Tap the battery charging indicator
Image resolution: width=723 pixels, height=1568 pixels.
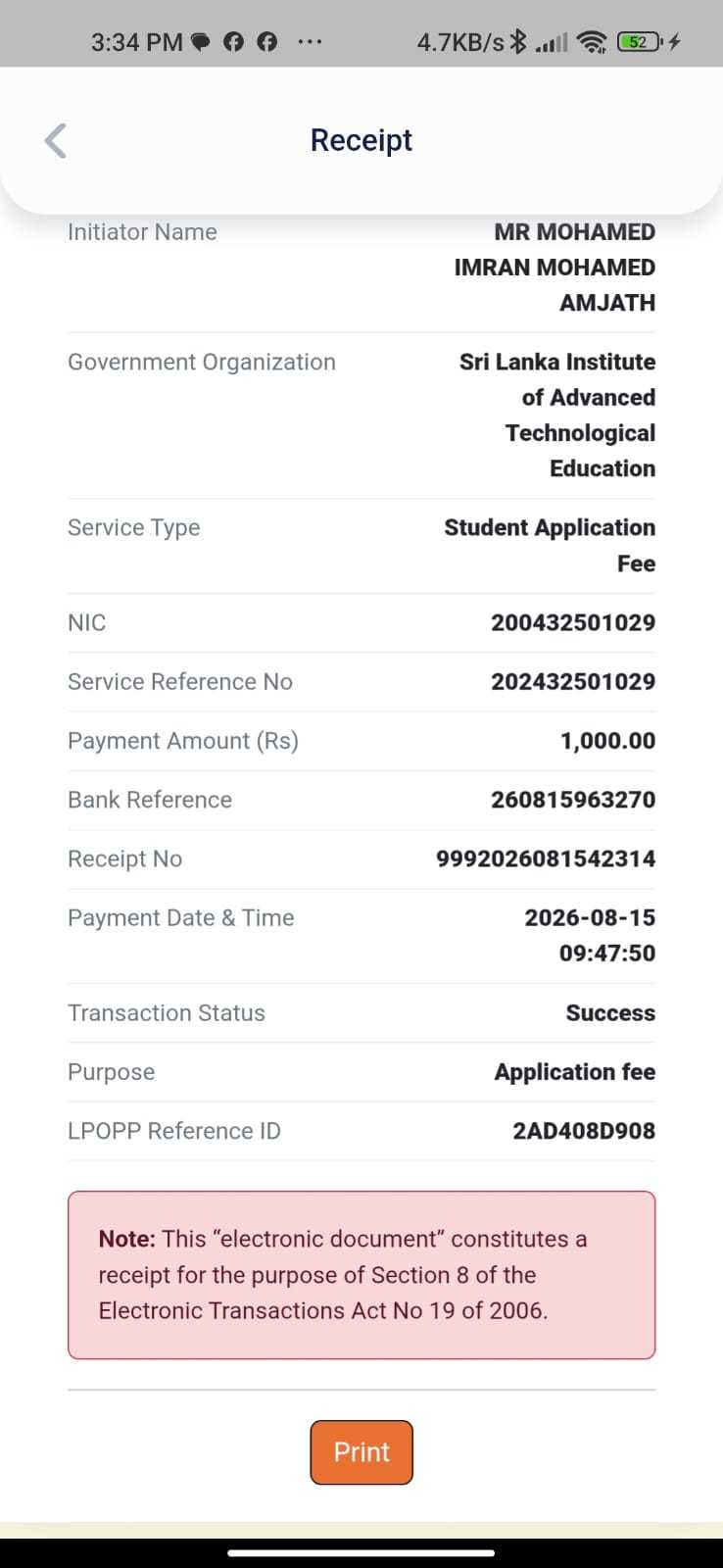(x=649, y=41)
